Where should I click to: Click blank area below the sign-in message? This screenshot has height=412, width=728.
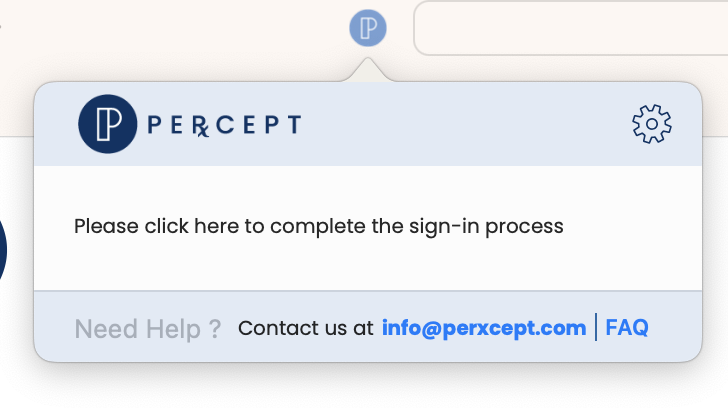368,267
